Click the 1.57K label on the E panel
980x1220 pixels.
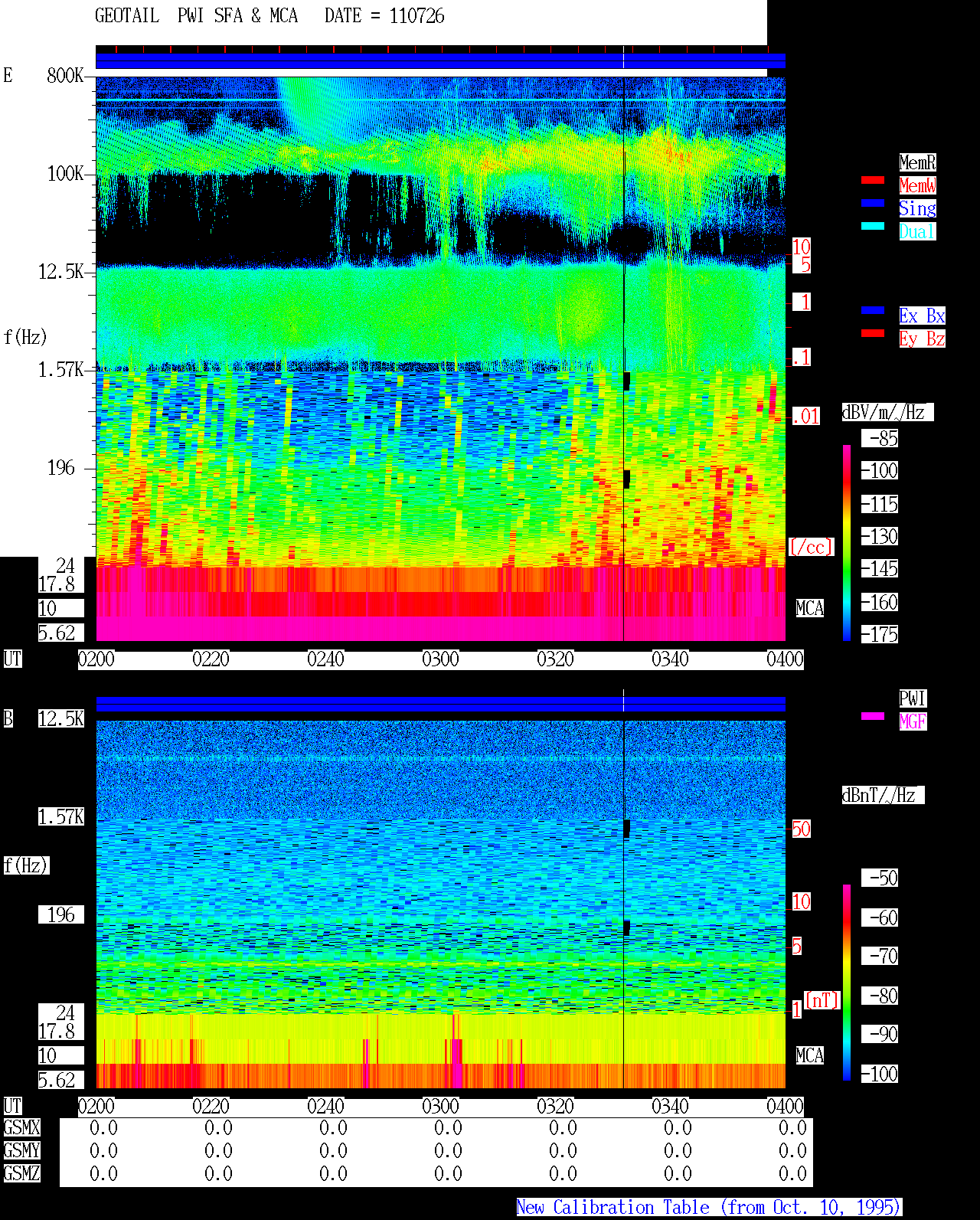[60, 370]
